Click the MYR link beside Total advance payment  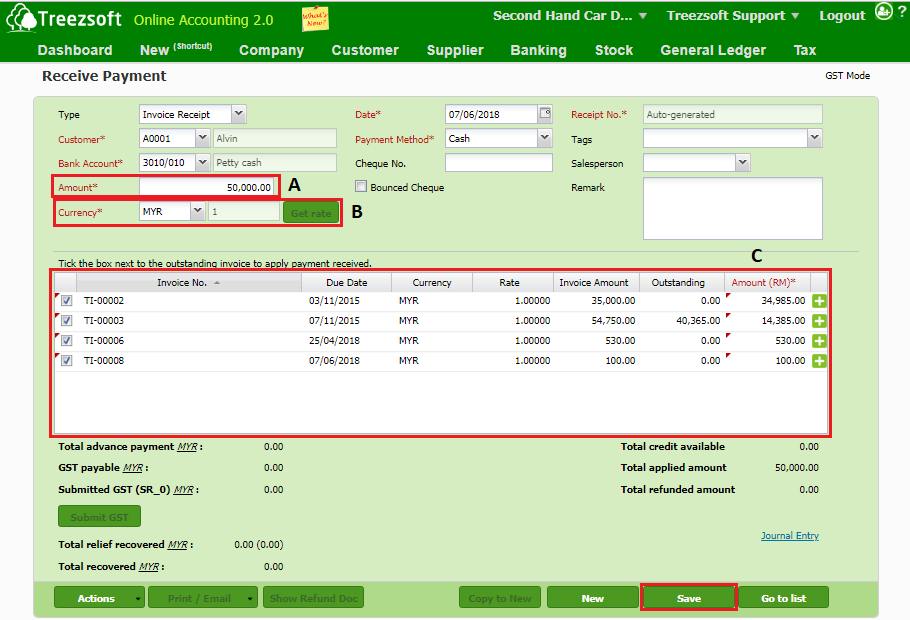(187, 446)
